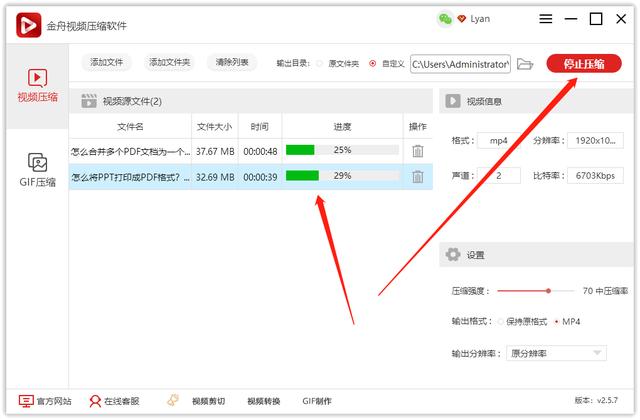This screenshot has height=420, width=640.
Task: Open the hamburger menu in title bar
Action: [545, 19]
